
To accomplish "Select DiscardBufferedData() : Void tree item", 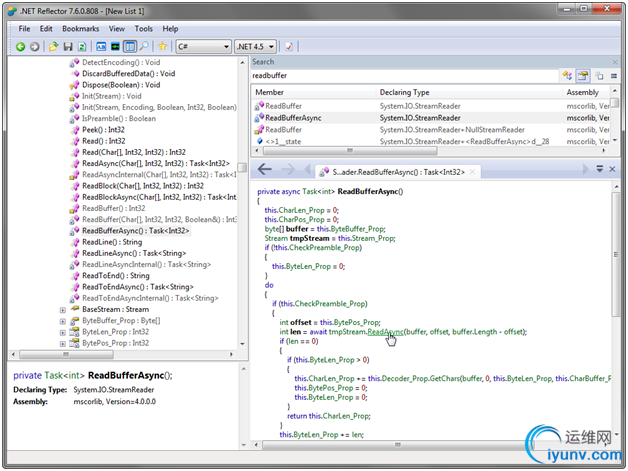I will 129,74.
